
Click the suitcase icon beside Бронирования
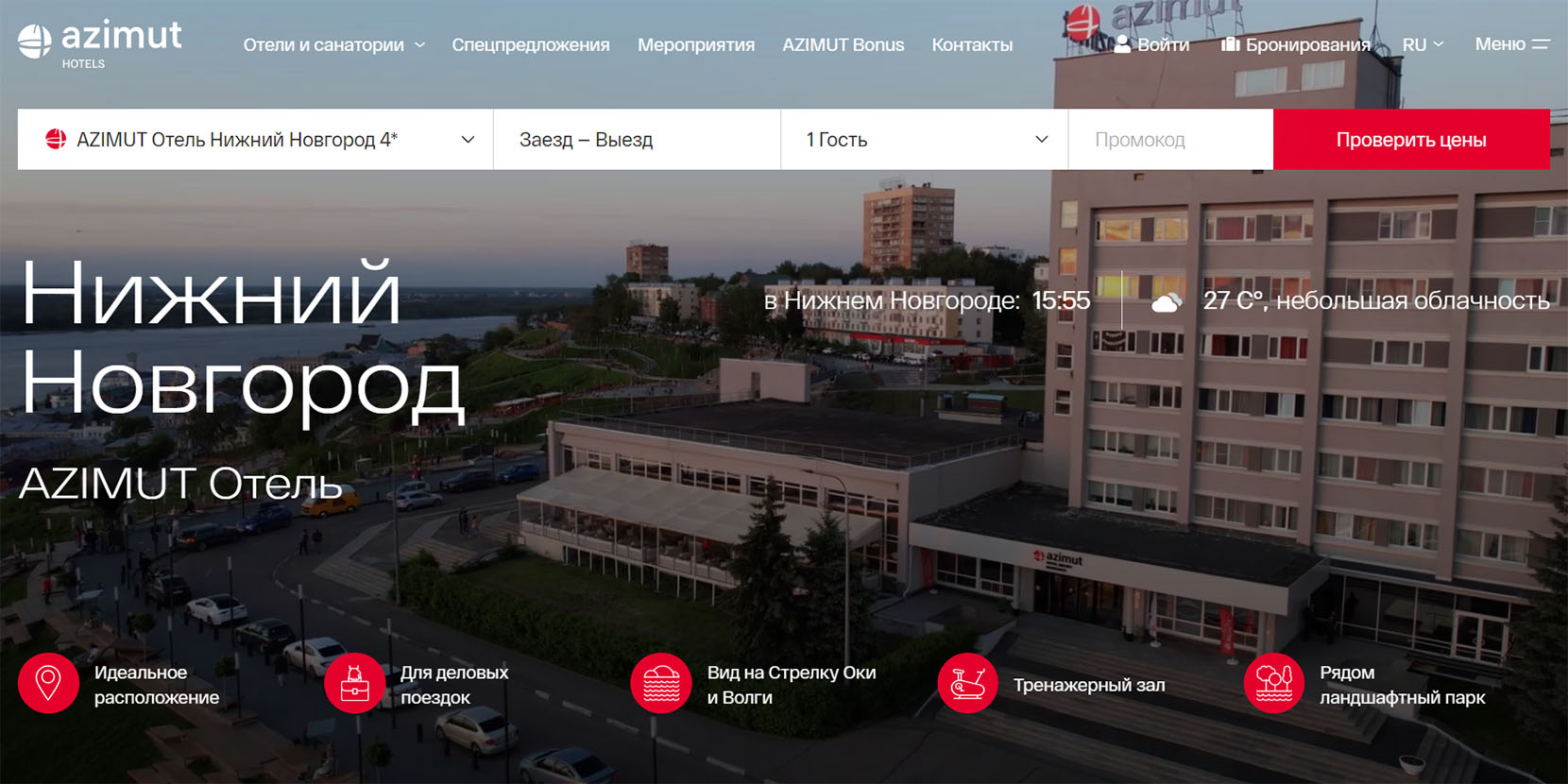1230,44
